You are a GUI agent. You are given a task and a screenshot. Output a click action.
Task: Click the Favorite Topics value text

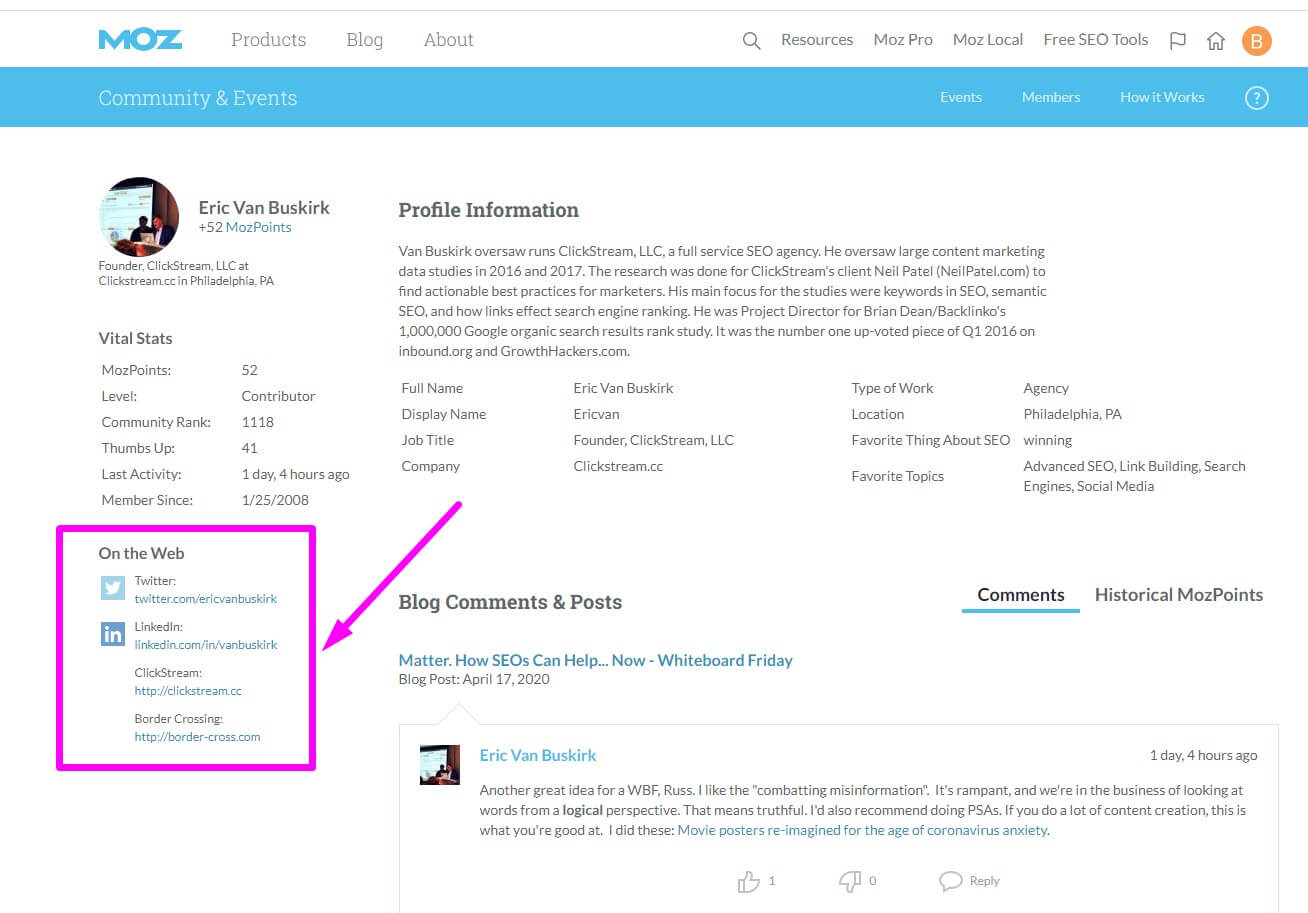pyautogui.click(x=1134, y=476)
